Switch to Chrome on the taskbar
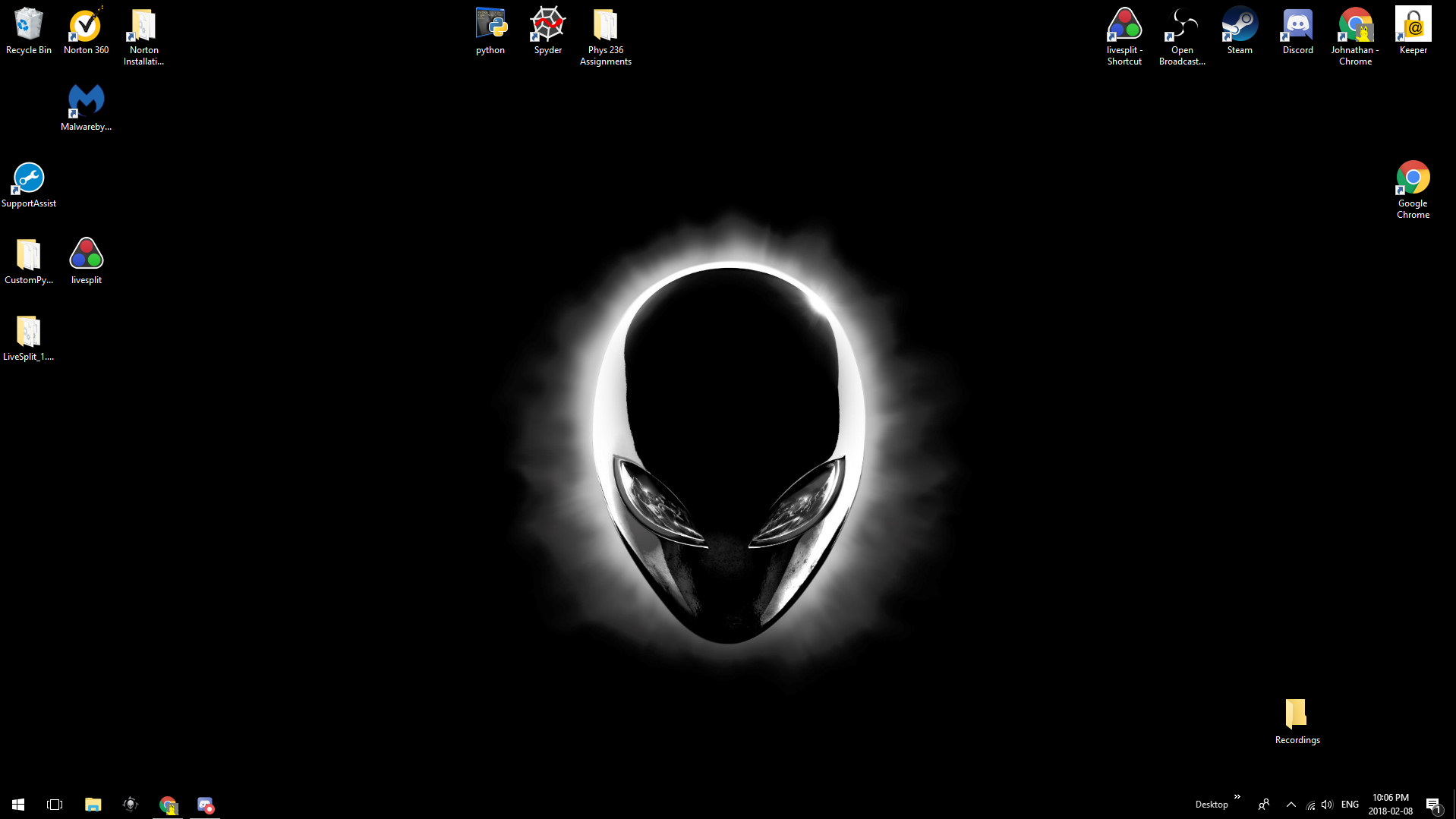 coord(169,805)
